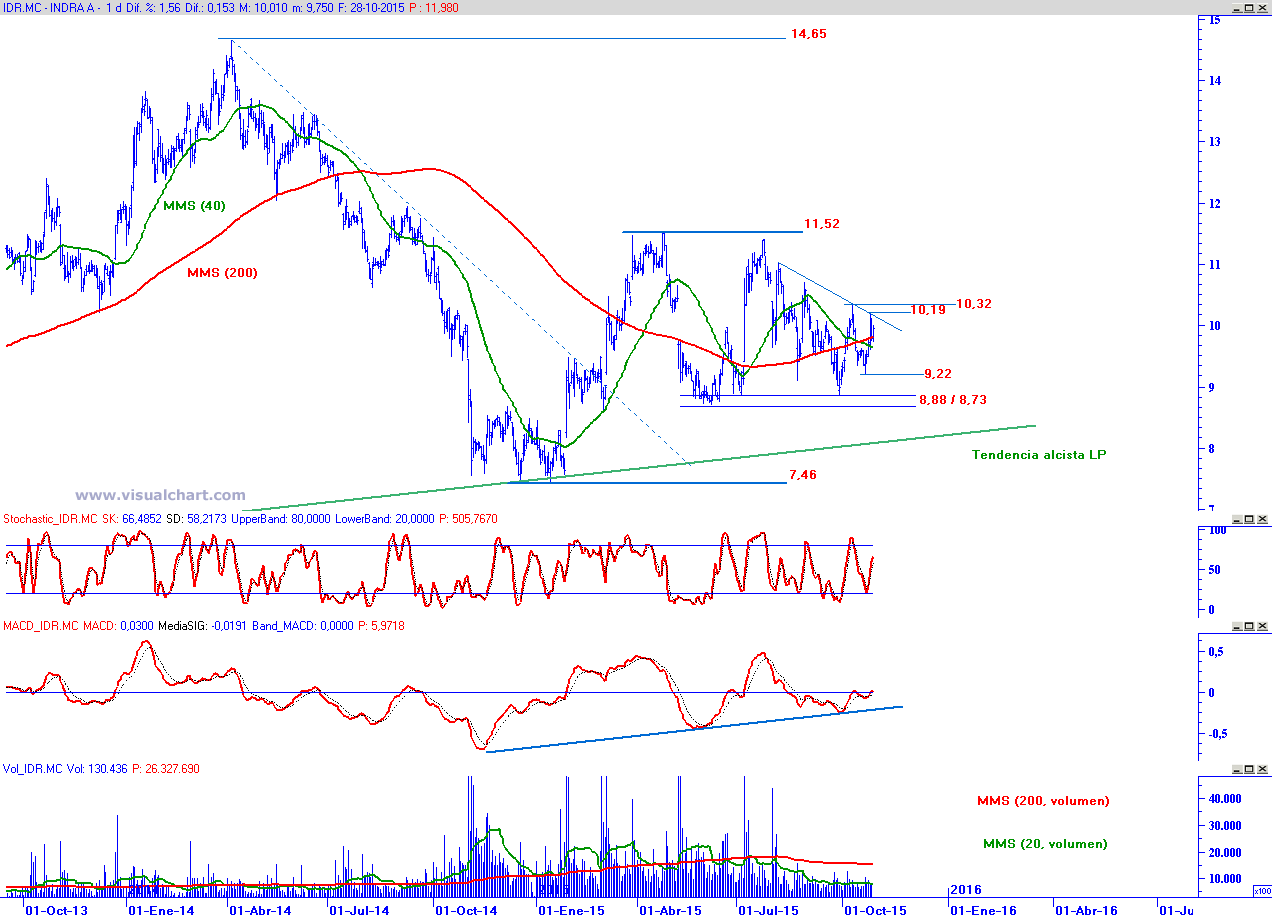Click the -0,5 value on MACD axis
The height and width of the screenshot is (917, 1272).
coord(1216,733)
